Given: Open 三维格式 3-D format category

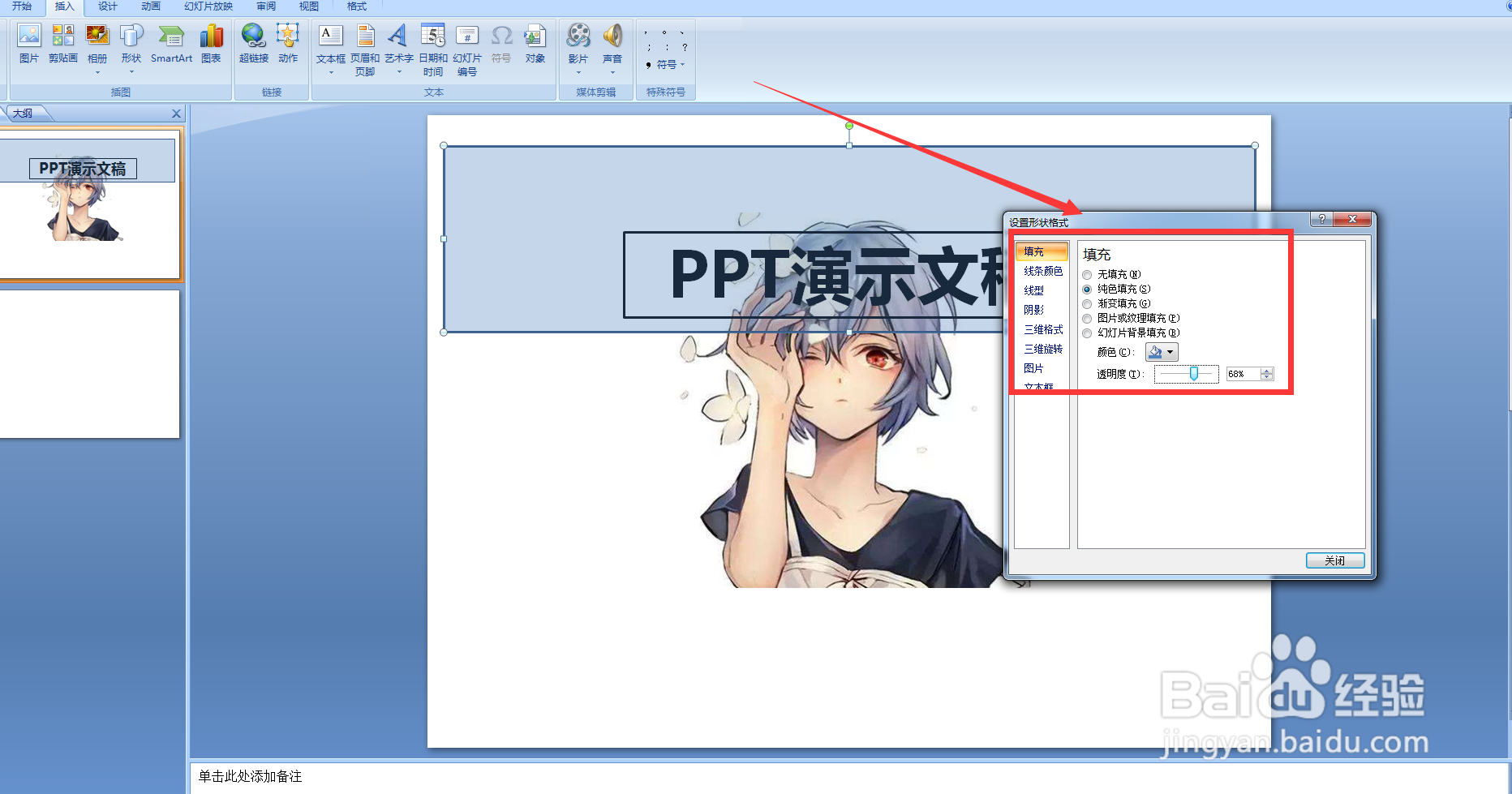Looking at the screenshot, I should 1043,329.
